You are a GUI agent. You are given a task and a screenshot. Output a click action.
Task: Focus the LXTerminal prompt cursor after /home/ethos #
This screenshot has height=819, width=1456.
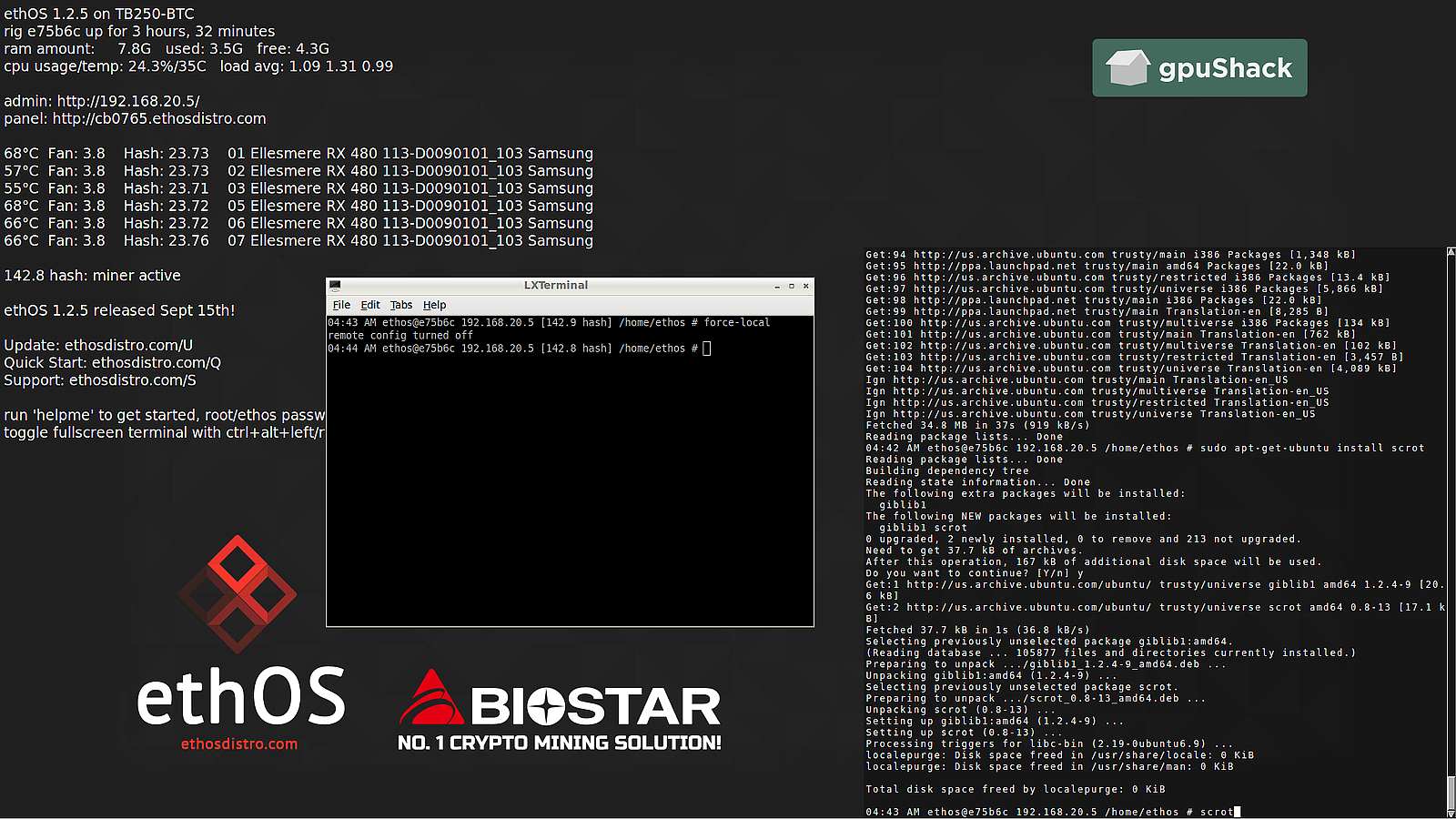(707, 349)
